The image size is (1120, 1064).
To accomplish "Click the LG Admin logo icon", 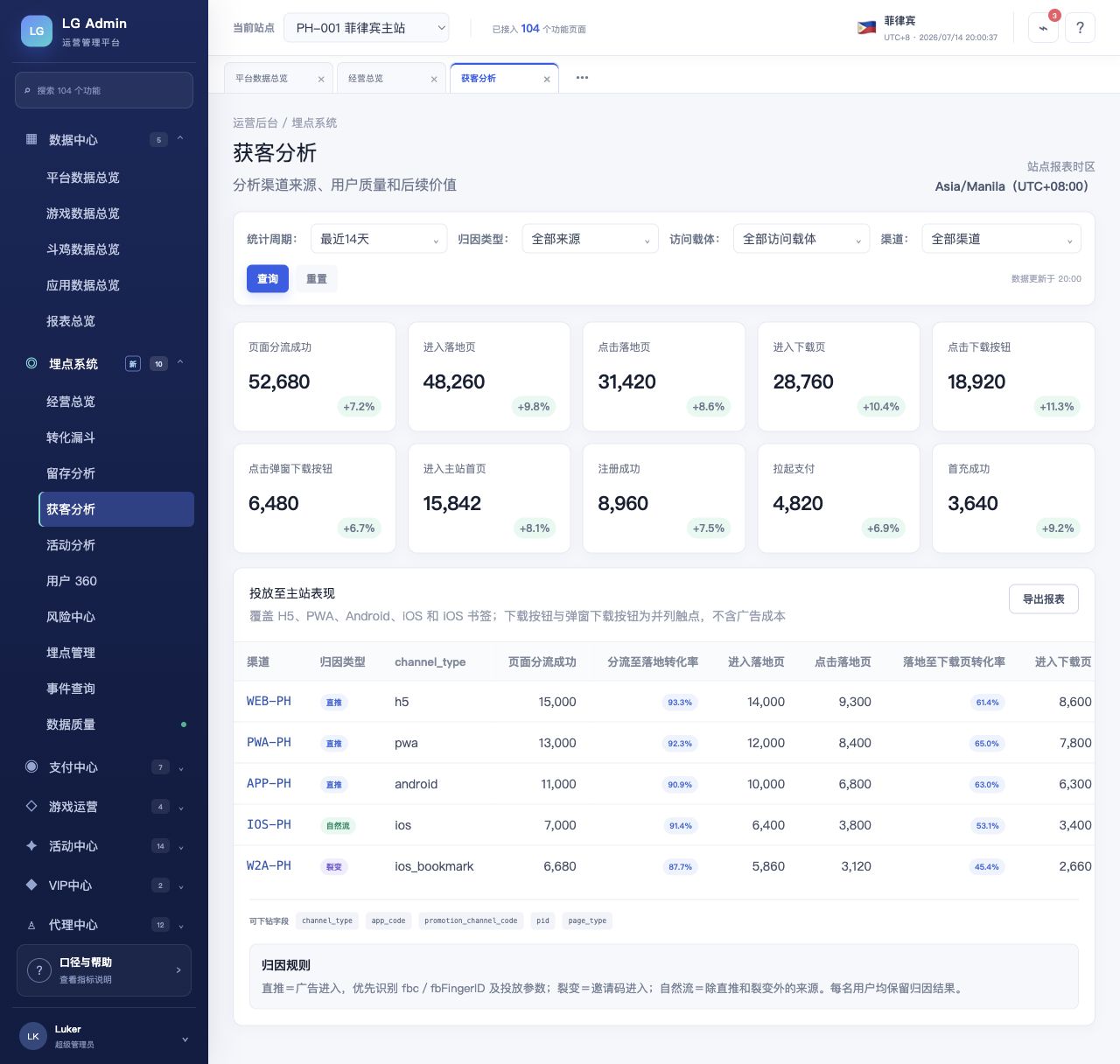I will pyautogui.click(x=36, y=31).
